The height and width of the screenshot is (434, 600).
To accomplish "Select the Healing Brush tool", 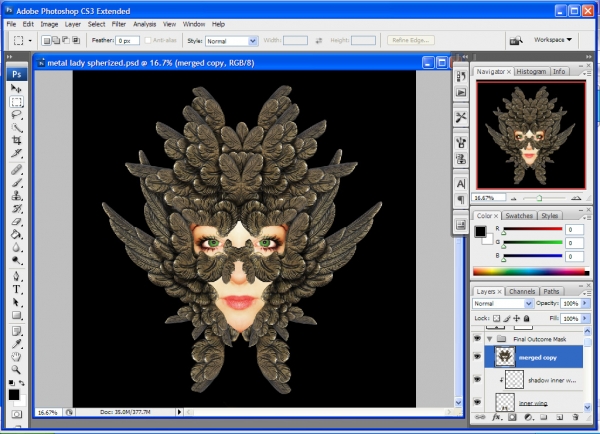I will coord(16,170).
